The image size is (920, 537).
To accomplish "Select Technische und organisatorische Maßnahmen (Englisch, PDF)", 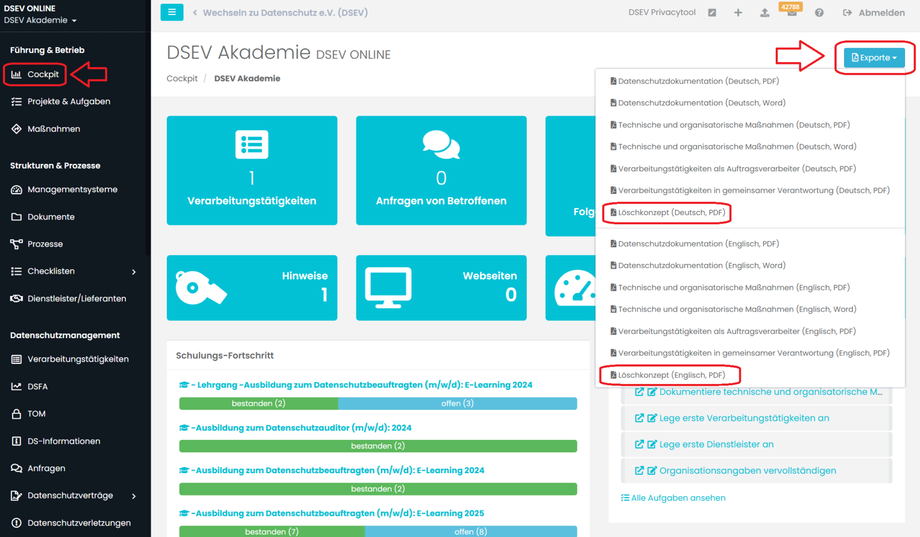I will [x=730, y=288].
